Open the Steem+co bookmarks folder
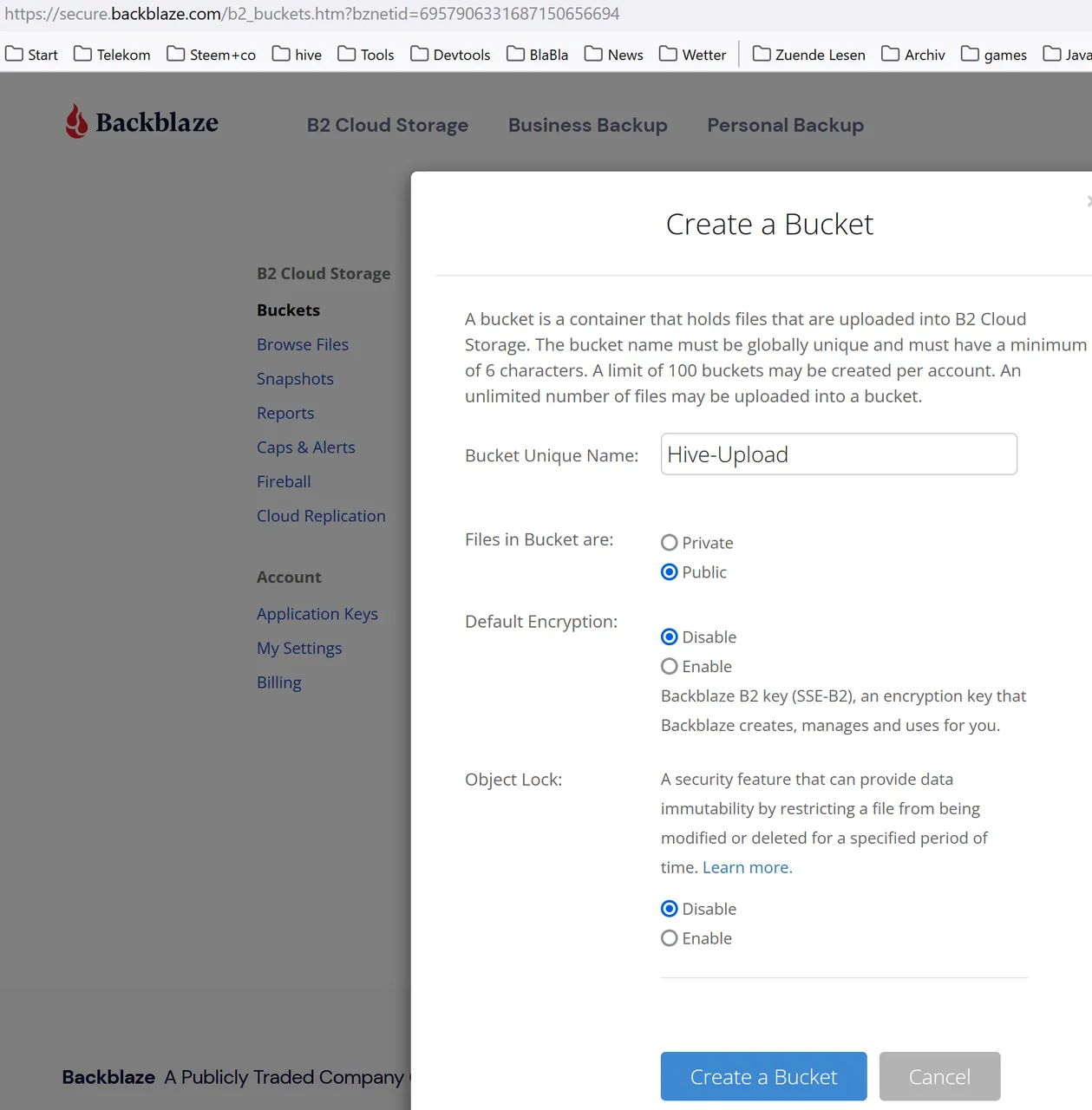1092x1110 pixels. 211,55
